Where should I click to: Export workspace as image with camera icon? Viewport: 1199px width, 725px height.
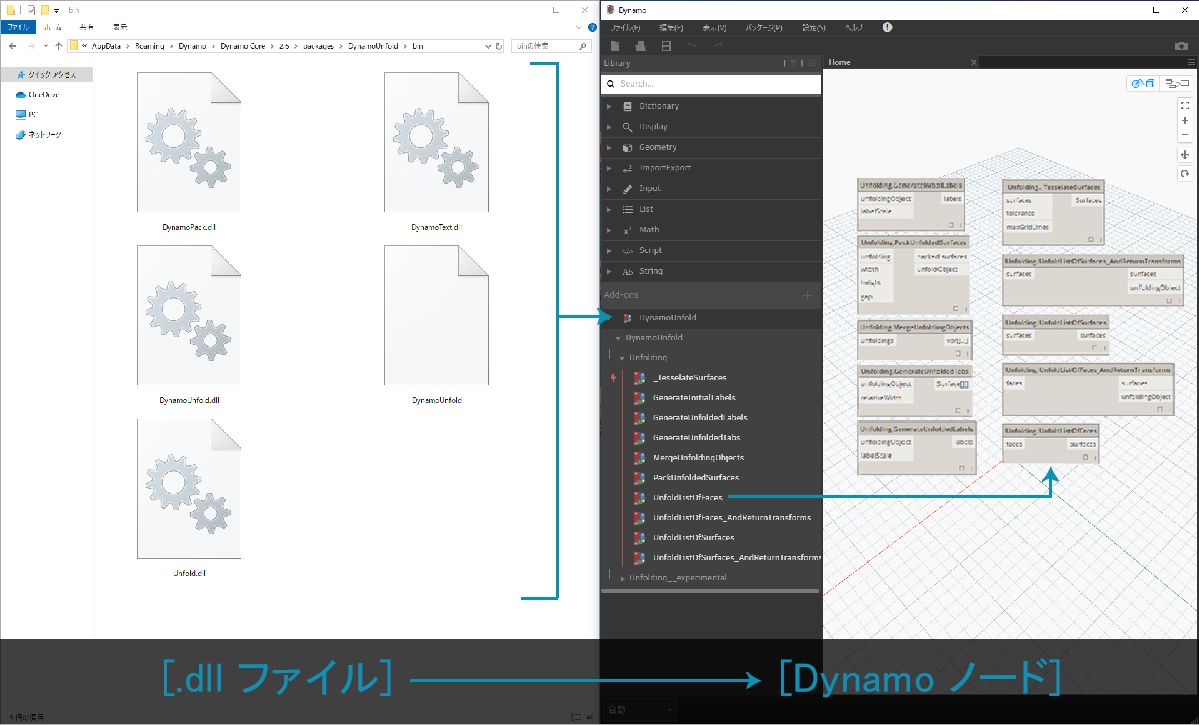(x=1181, y=46)
